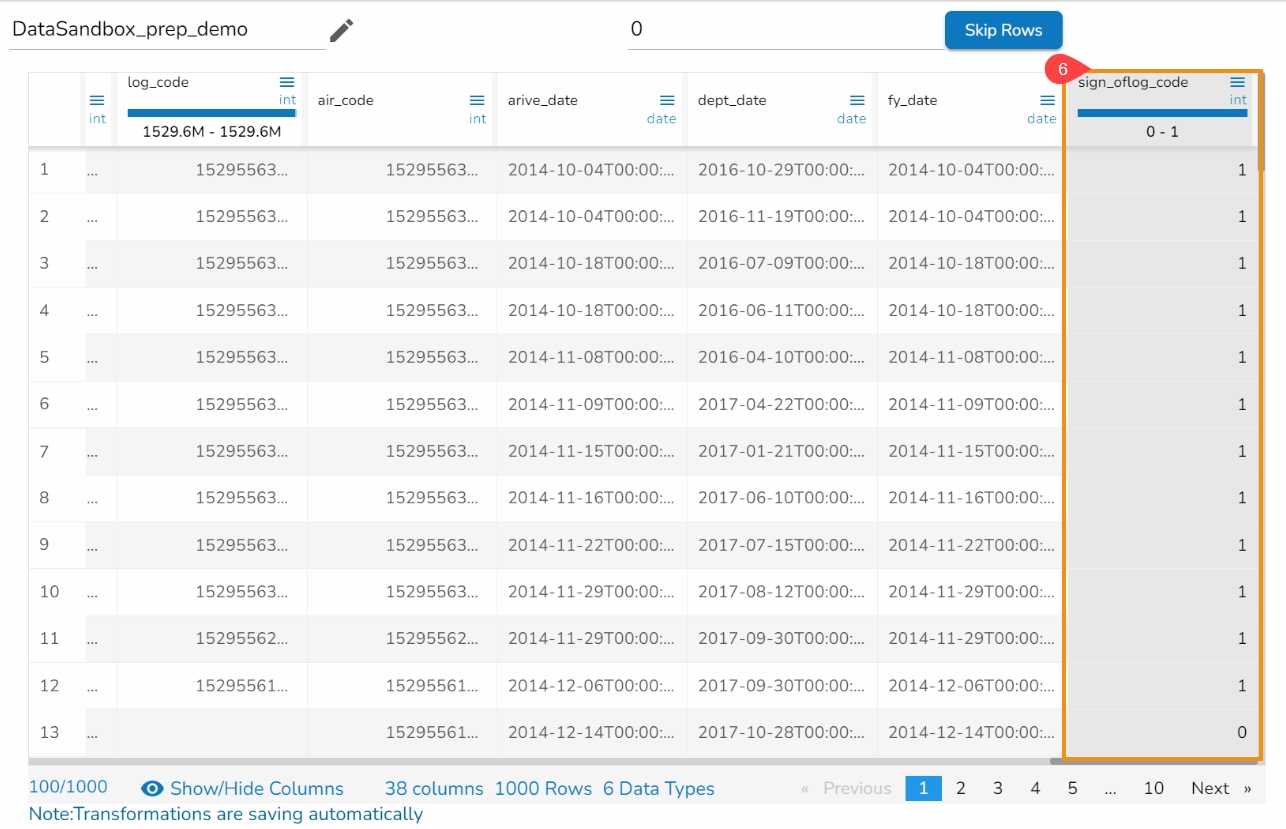
Task: Expand the 38 columns summary link
Action: [433, 788]
